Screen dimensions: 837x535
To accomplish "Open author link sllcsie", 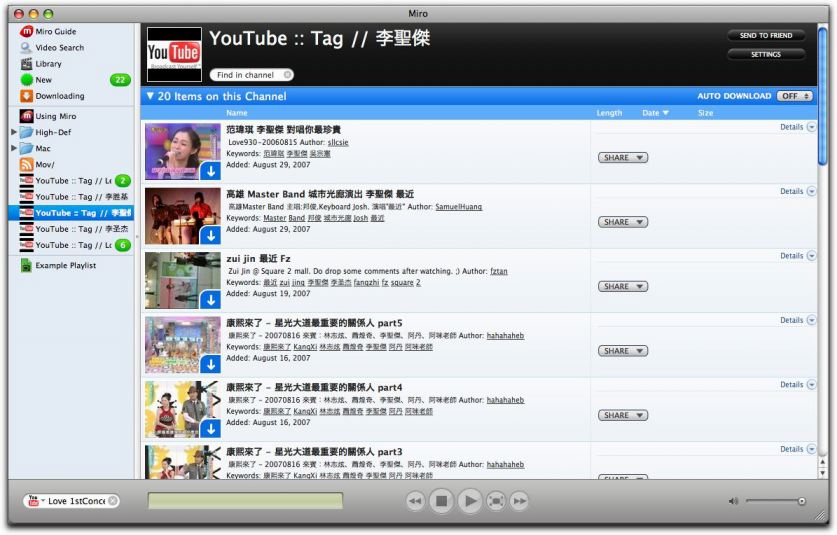I will coord(338,143).
